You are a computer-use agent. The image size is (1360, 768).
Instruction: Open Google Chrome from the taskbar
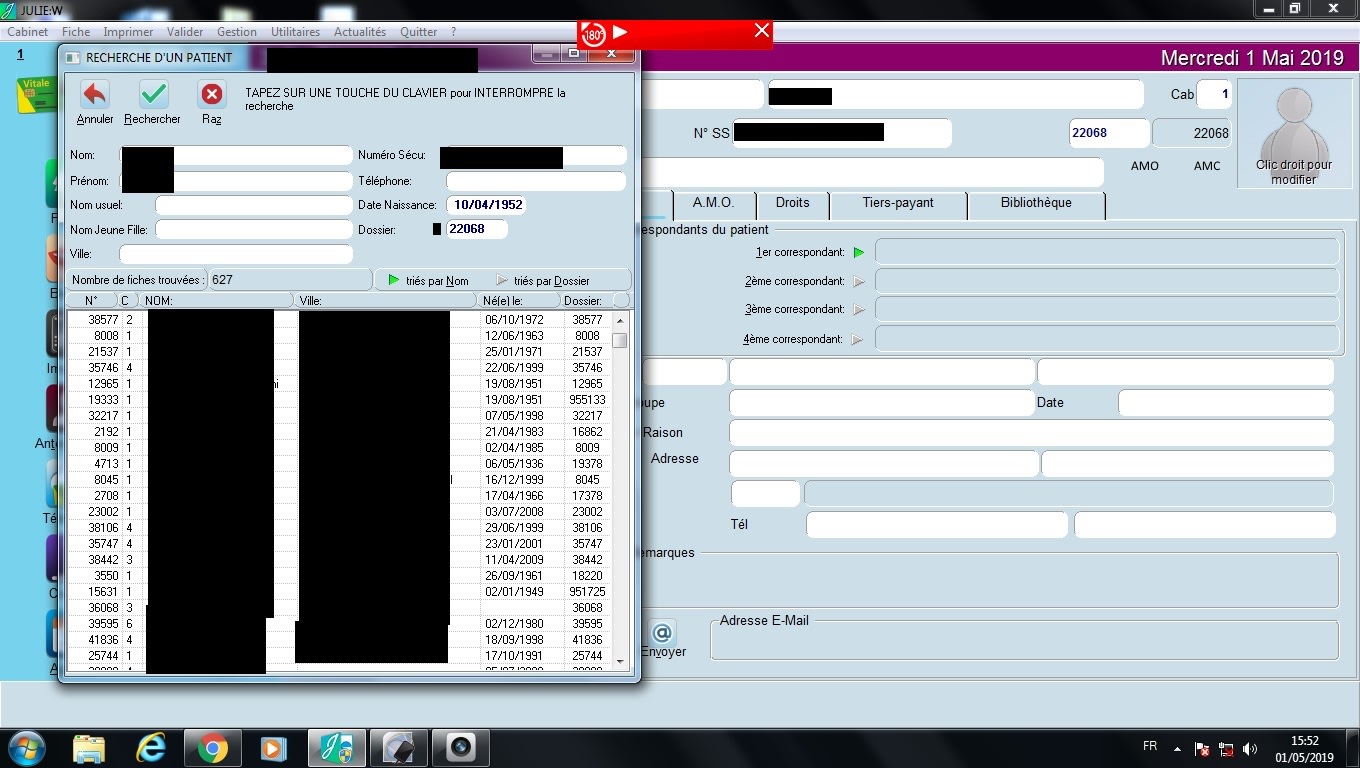(212, 747)
